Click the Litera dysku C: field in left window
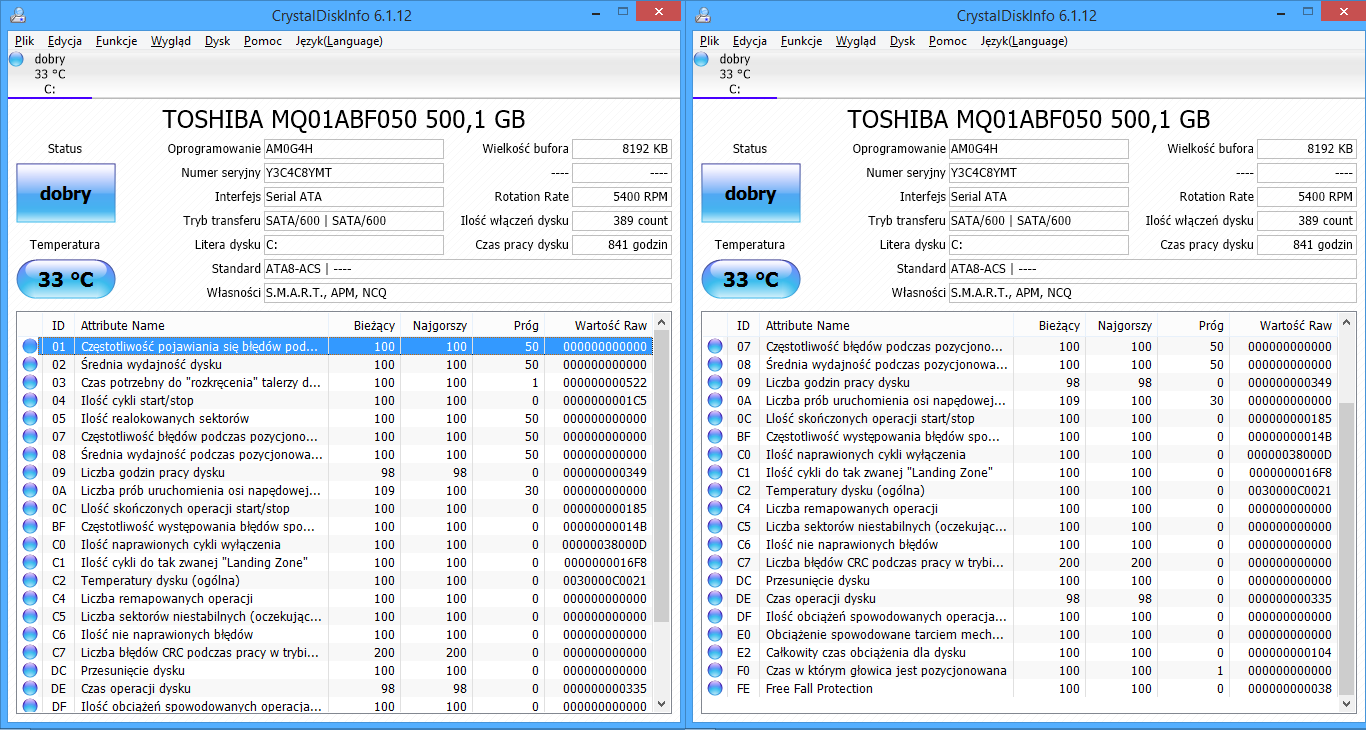 [x=353, y=245]
